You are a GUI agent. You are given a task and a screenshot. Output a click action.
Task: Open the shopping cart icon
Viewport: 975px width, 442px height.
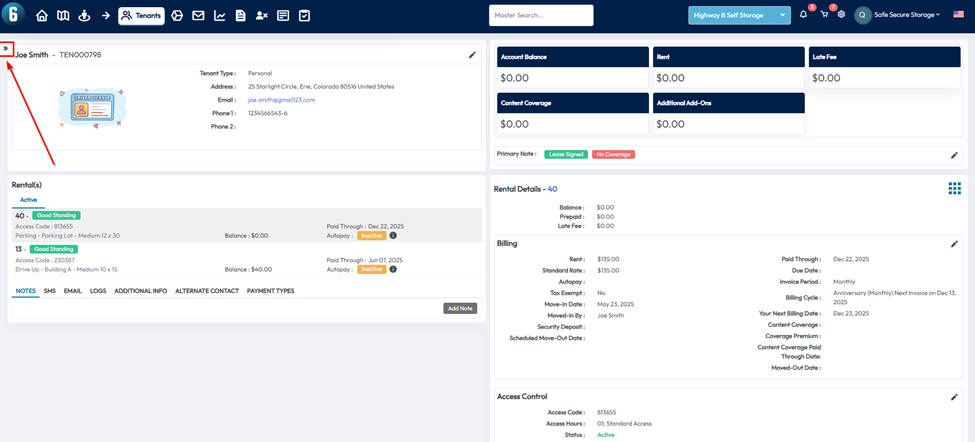[824, 15]
